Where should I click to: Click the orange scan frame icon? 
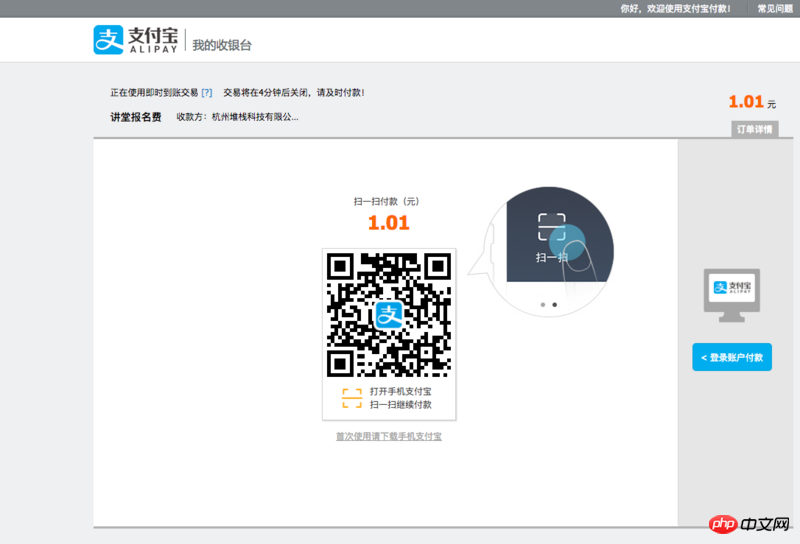pos(352,398)
